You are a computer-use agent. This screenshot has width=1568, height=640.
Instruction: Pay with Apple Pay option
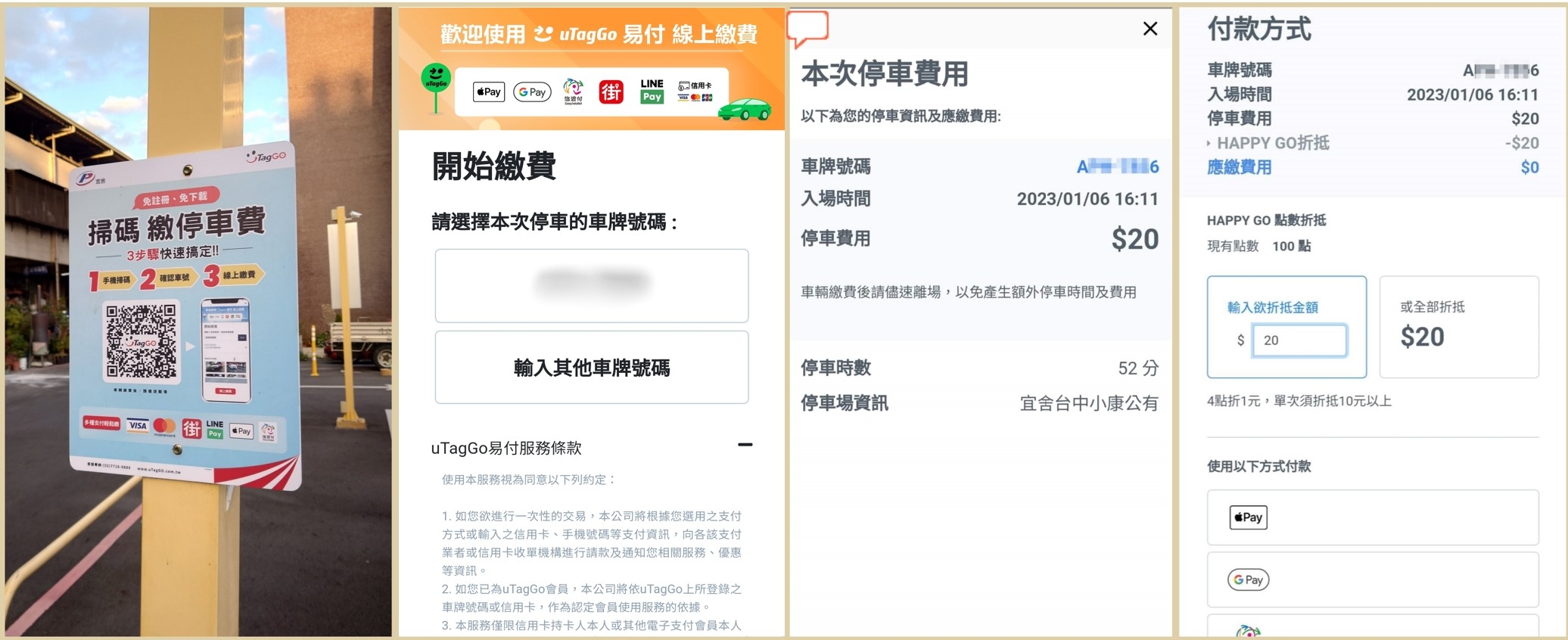[x=1372, y=517]
